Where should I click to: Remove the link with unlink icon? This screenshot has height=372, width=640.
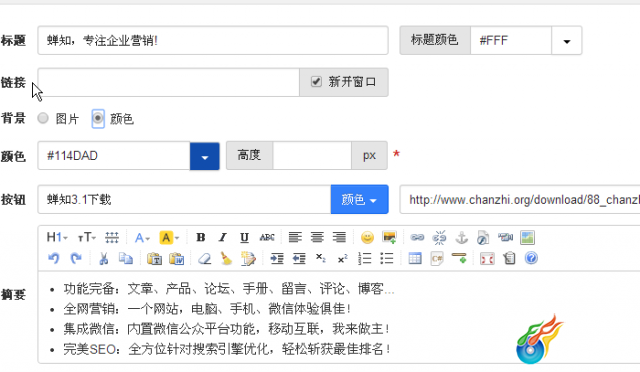pyautogui.click(x=439, y=237)
